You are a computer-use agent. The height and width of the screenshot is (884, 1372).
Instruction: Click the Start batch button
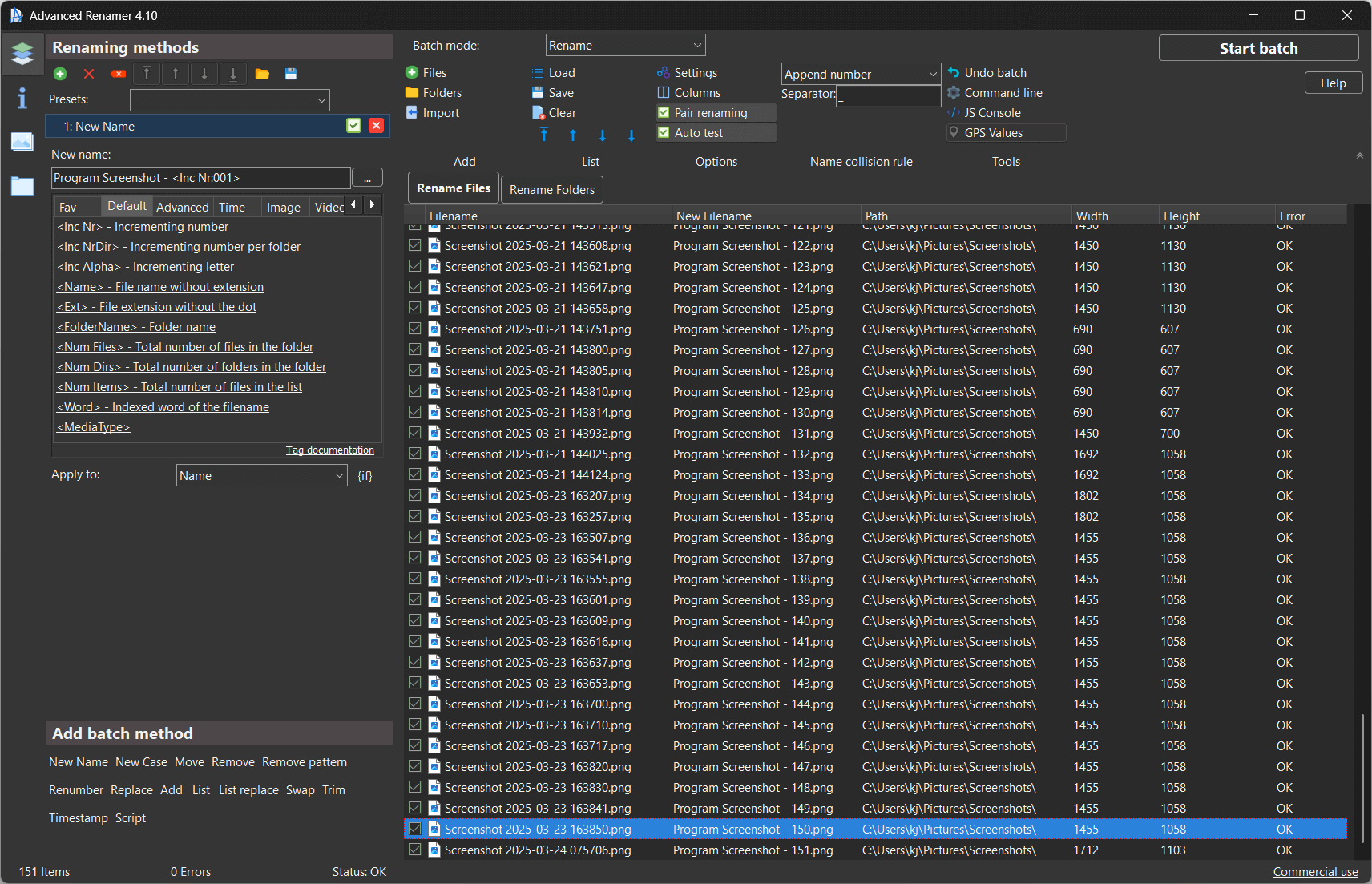click(1258, 48)
